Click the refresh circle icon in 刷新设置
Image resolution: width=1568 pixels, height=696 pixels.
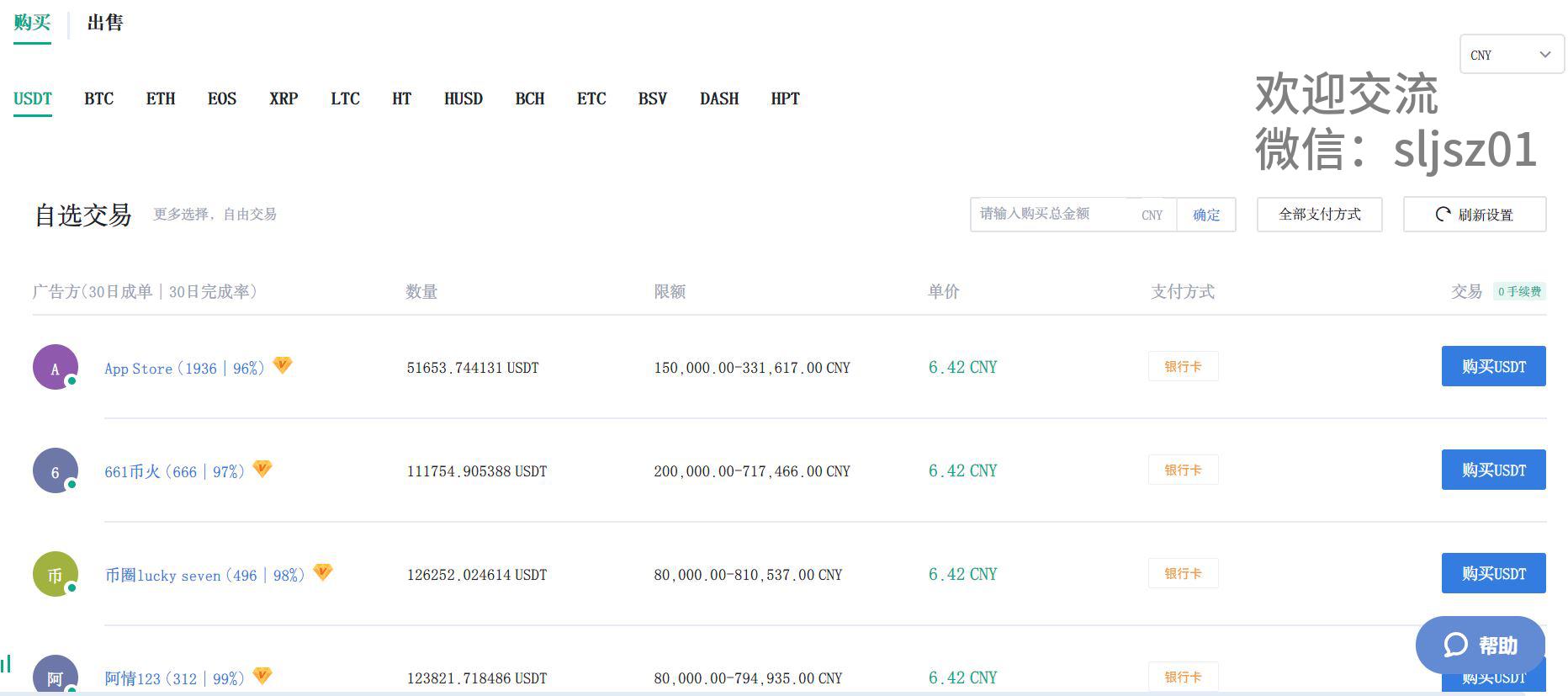[x=1443, y=215]
